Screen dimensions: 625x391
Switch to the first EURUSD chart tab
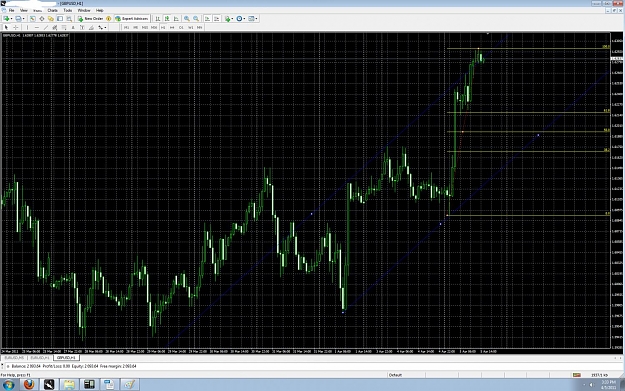tap(14, 358)
